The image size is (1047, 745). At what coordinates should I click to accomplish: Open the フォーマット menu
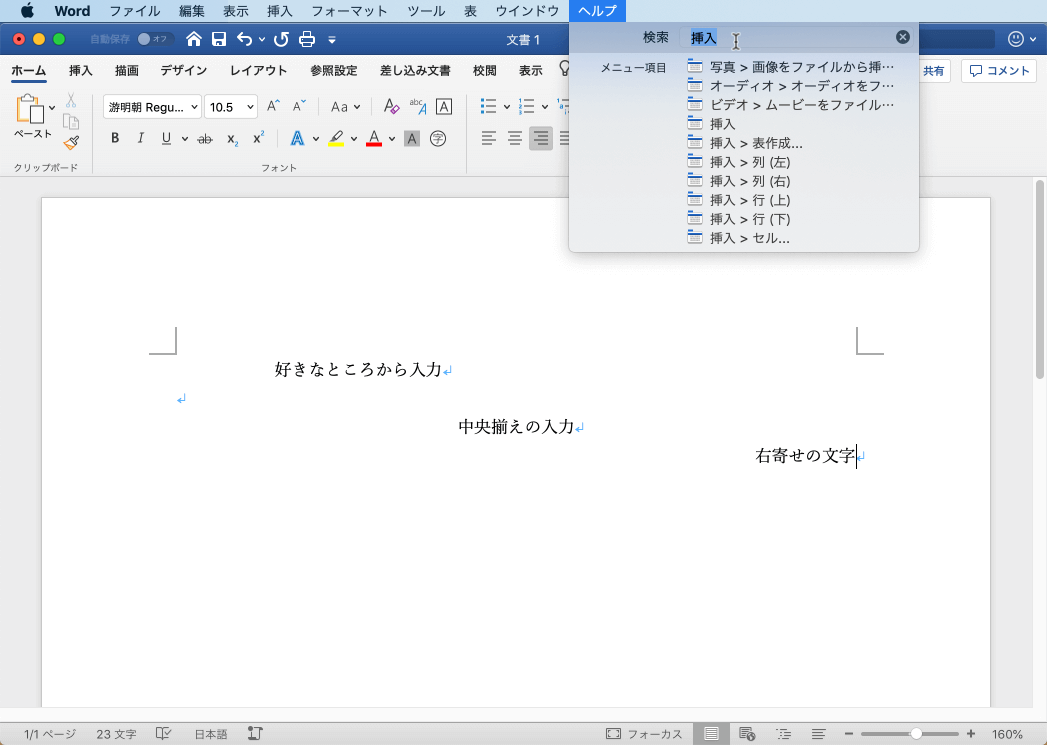coord(349,11)
